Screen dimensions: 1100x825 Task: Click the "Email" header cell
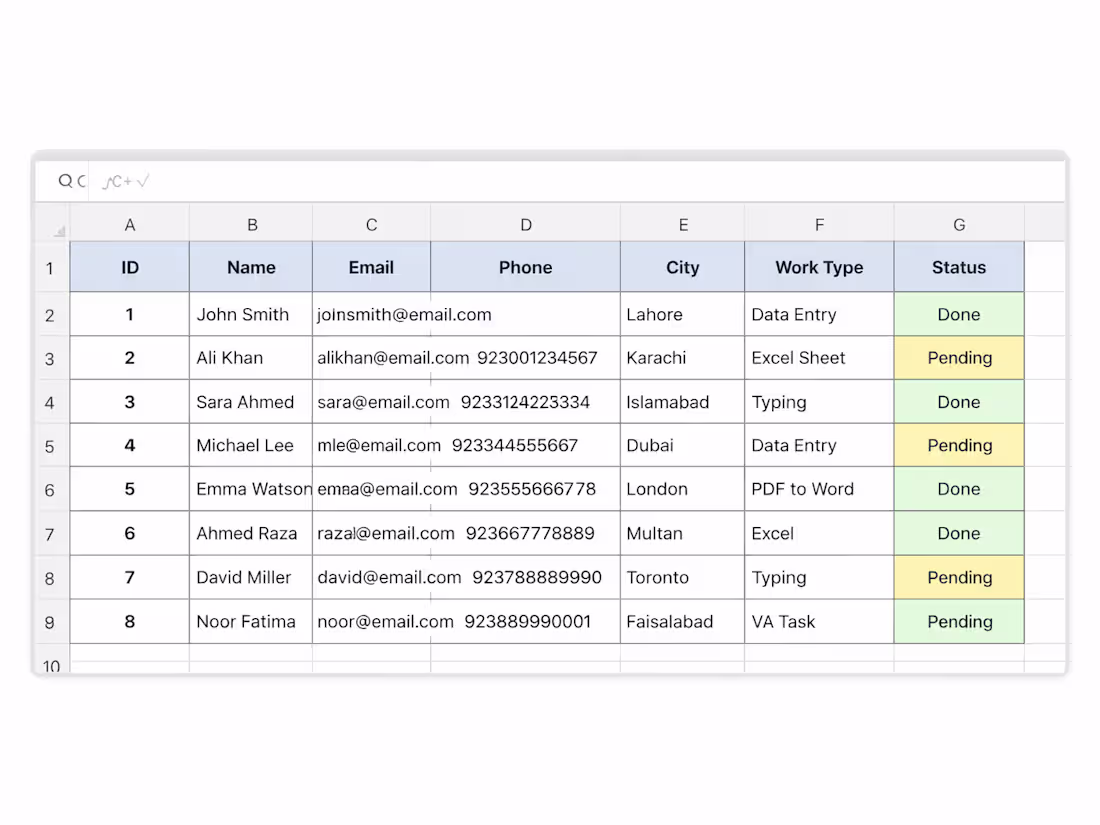[x=372, y=267]
